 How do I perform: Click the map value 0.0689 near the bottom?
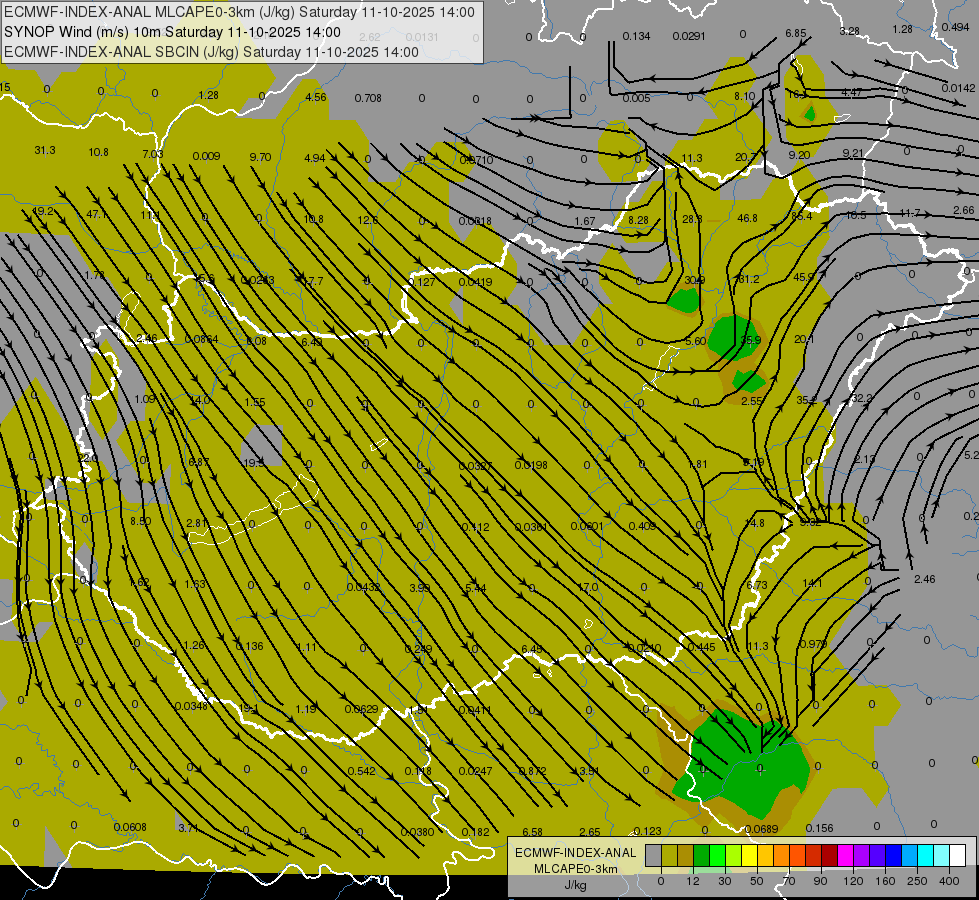pyautogui.click(x=762, y=829)
